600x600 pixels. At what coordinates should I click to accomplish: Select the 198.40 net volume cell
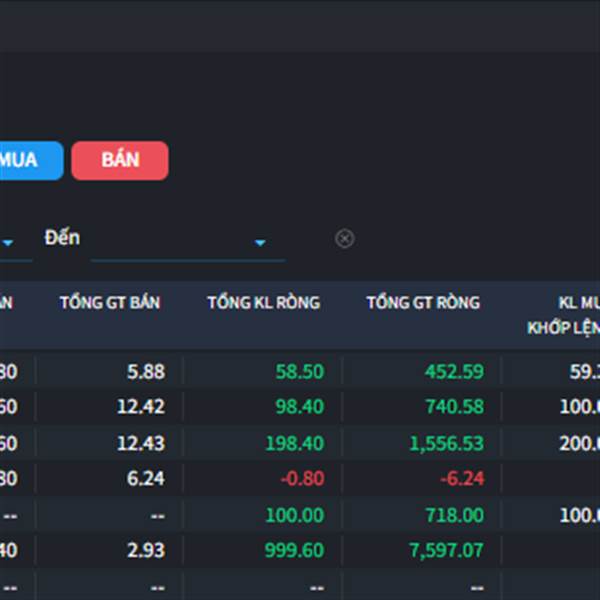[295, 443]
